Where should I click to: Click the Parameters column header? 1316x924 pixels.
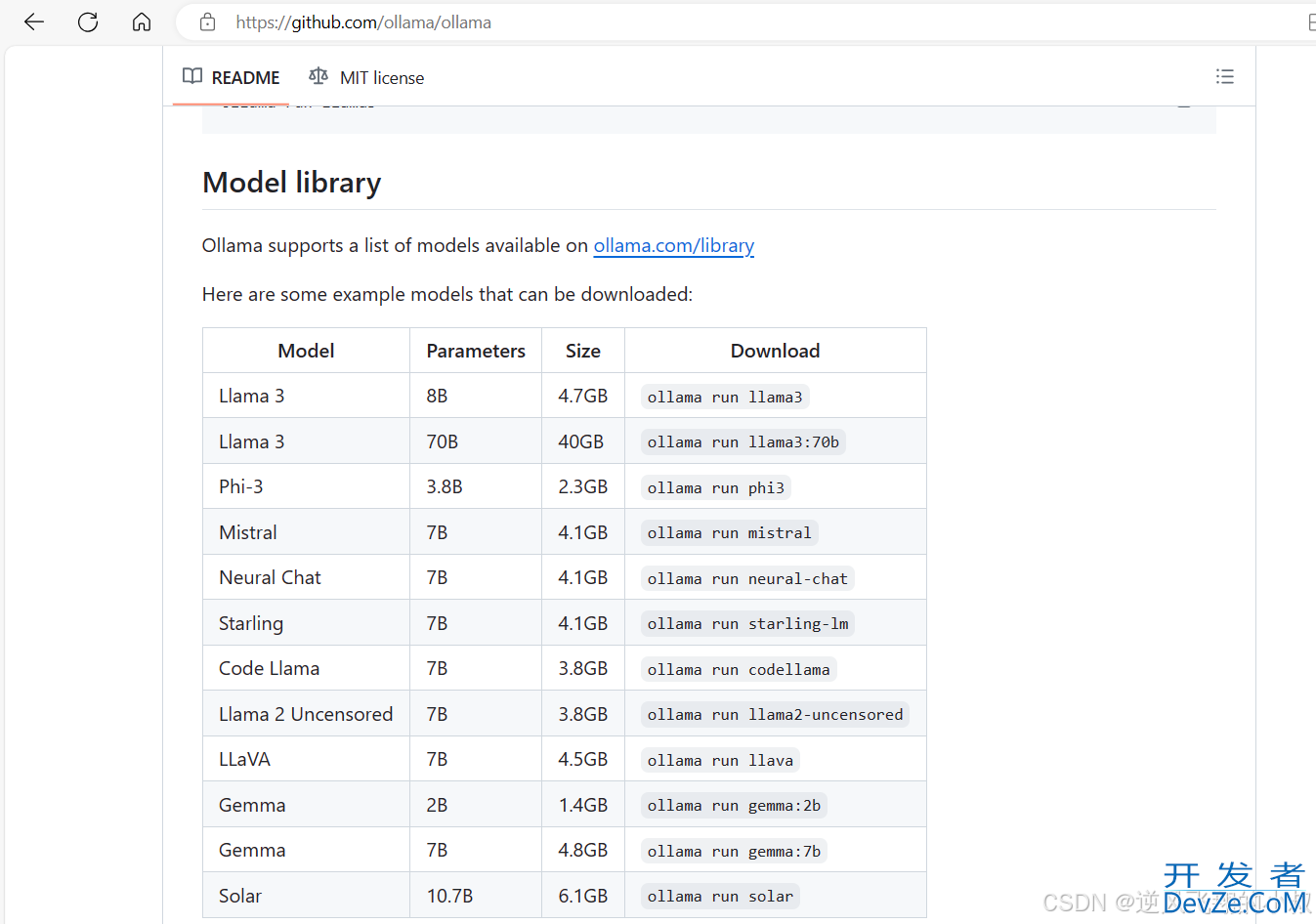tap(476, 351)
